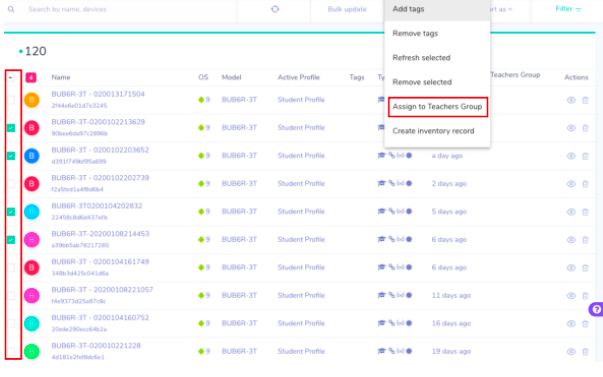View details eye icon for BUB6R-3T - 020013171504
The width and height of the screenshot is (603, 377).
pyautogui.click(x=571, y=100)
